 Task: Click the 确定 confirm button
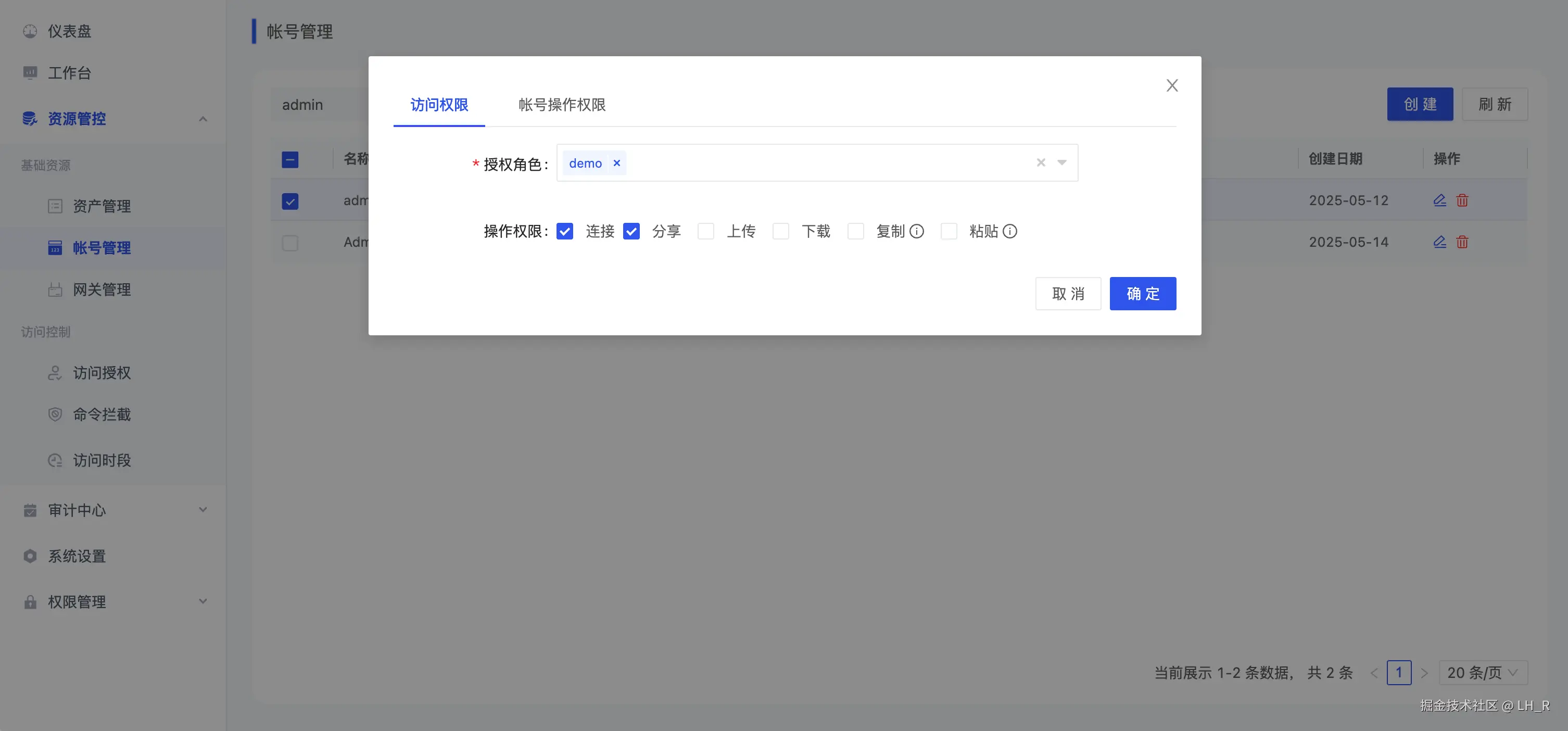1142,294
